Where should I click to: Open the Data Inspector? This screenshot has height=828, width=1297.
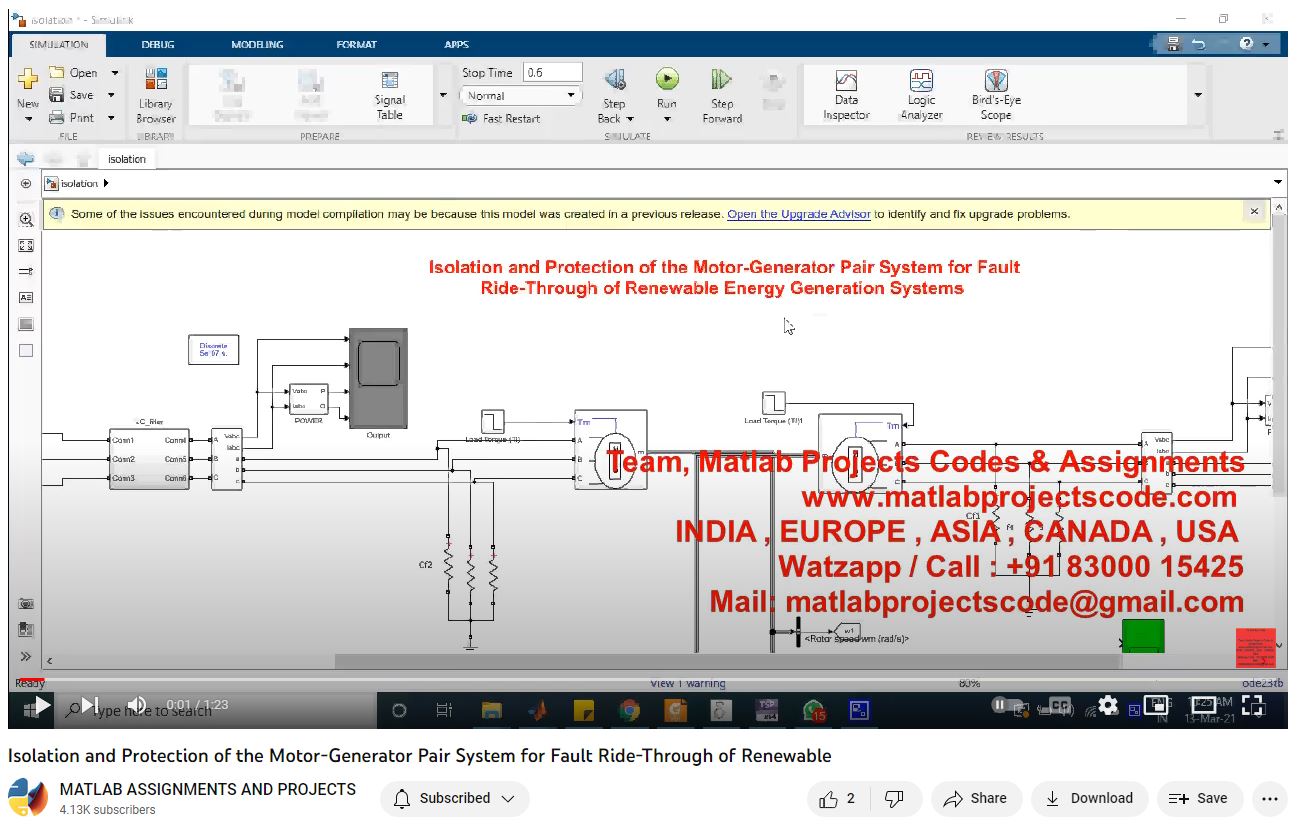click(x=846, y=95)
